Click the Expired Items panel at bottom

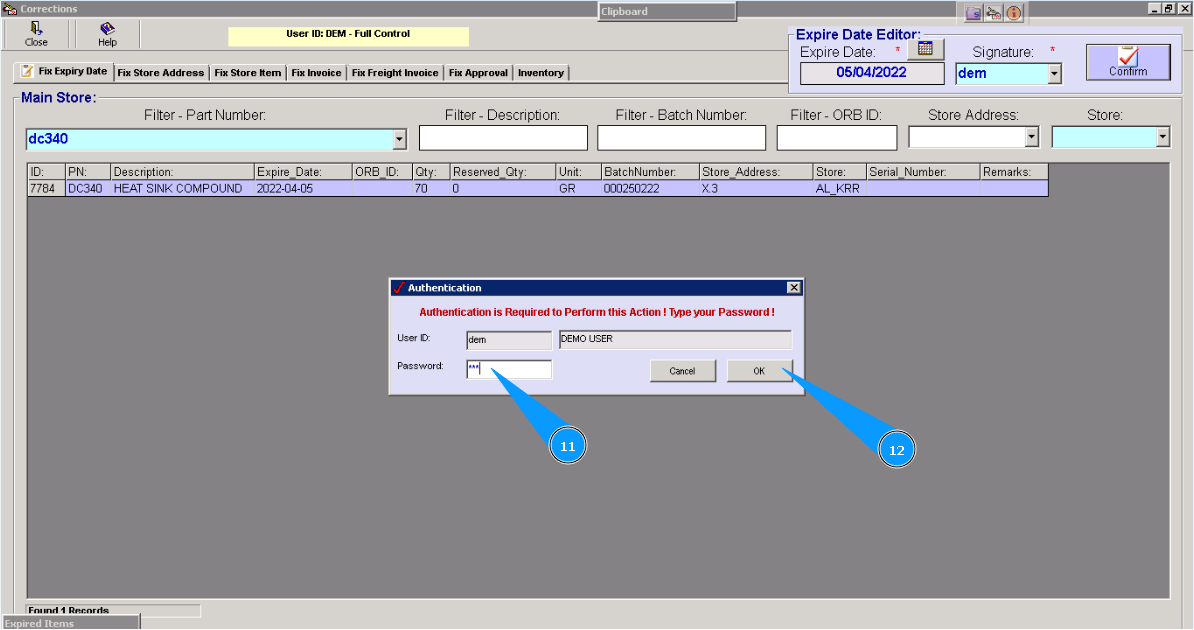(x=70, y=622)
